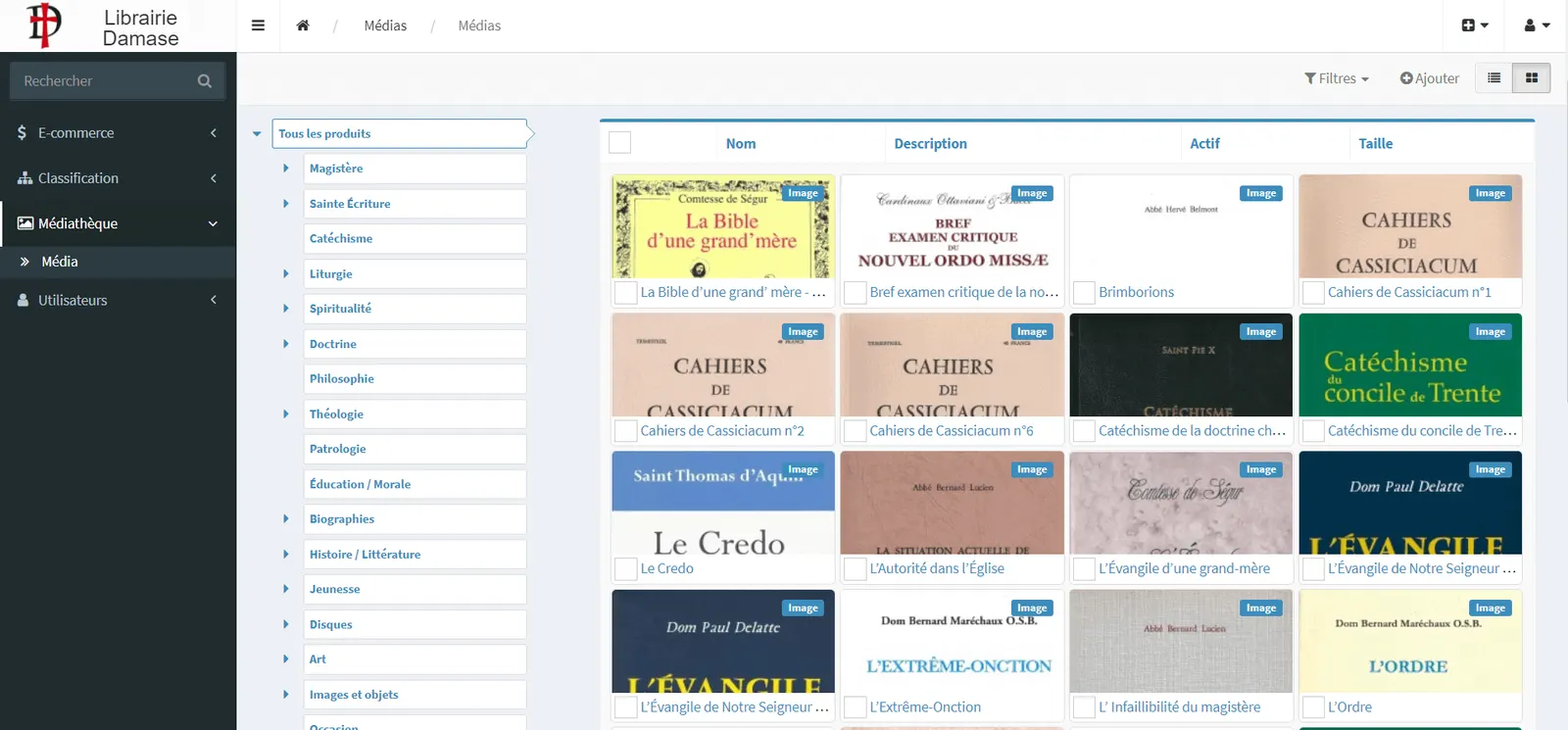Screen dimensions: 1568x730
Task: Check the Brimborions item
Action: (x=1084, y=292)
